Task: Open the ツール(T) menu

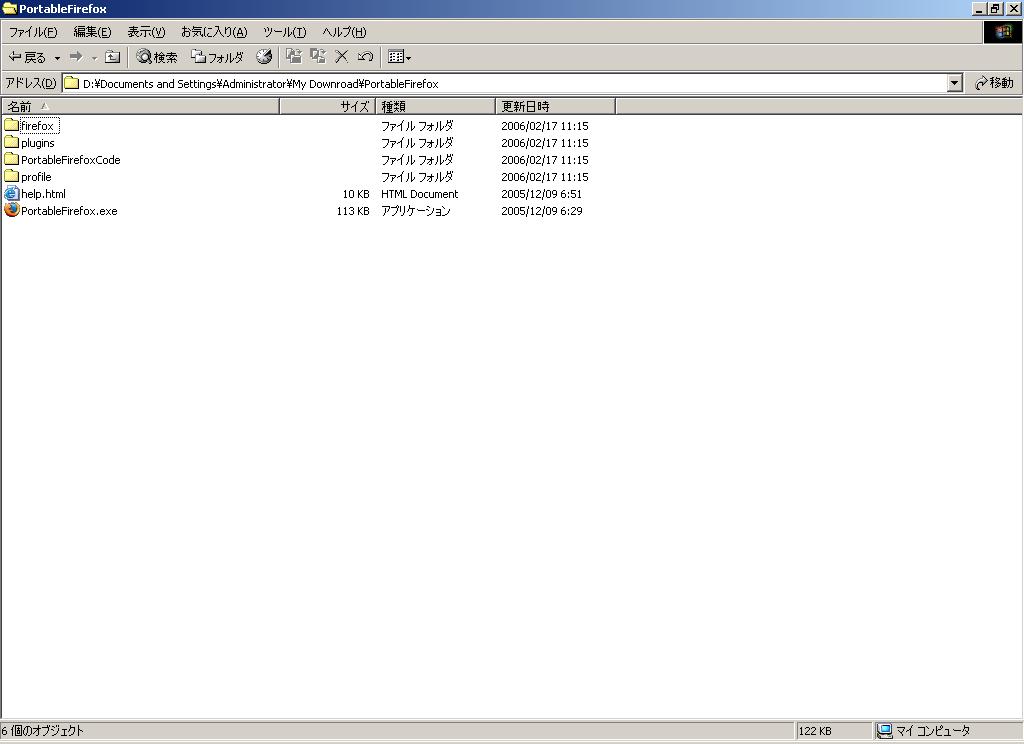Action: (284, 31)
